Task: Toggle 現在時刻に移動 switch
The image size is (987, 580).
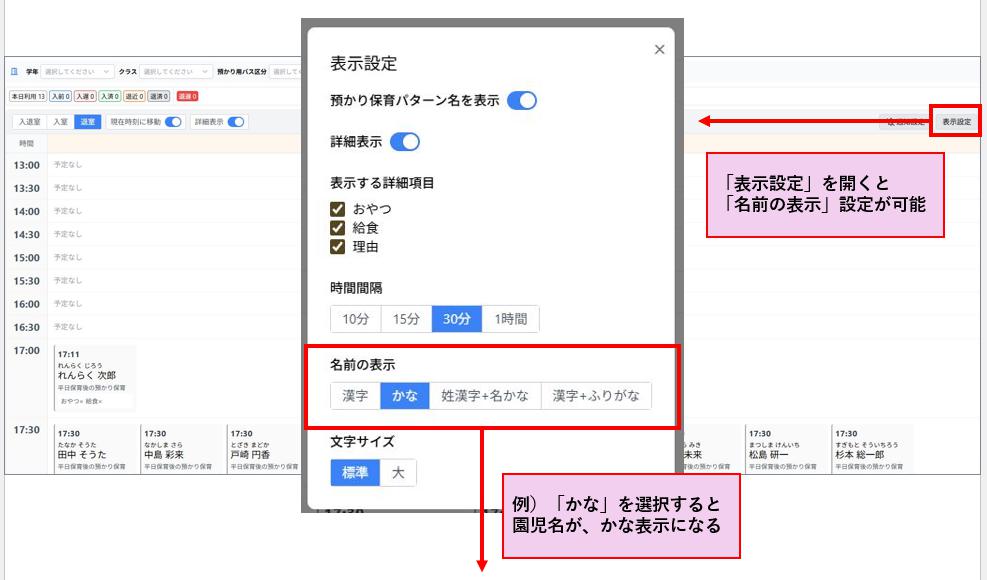Action: pos(174,122)
